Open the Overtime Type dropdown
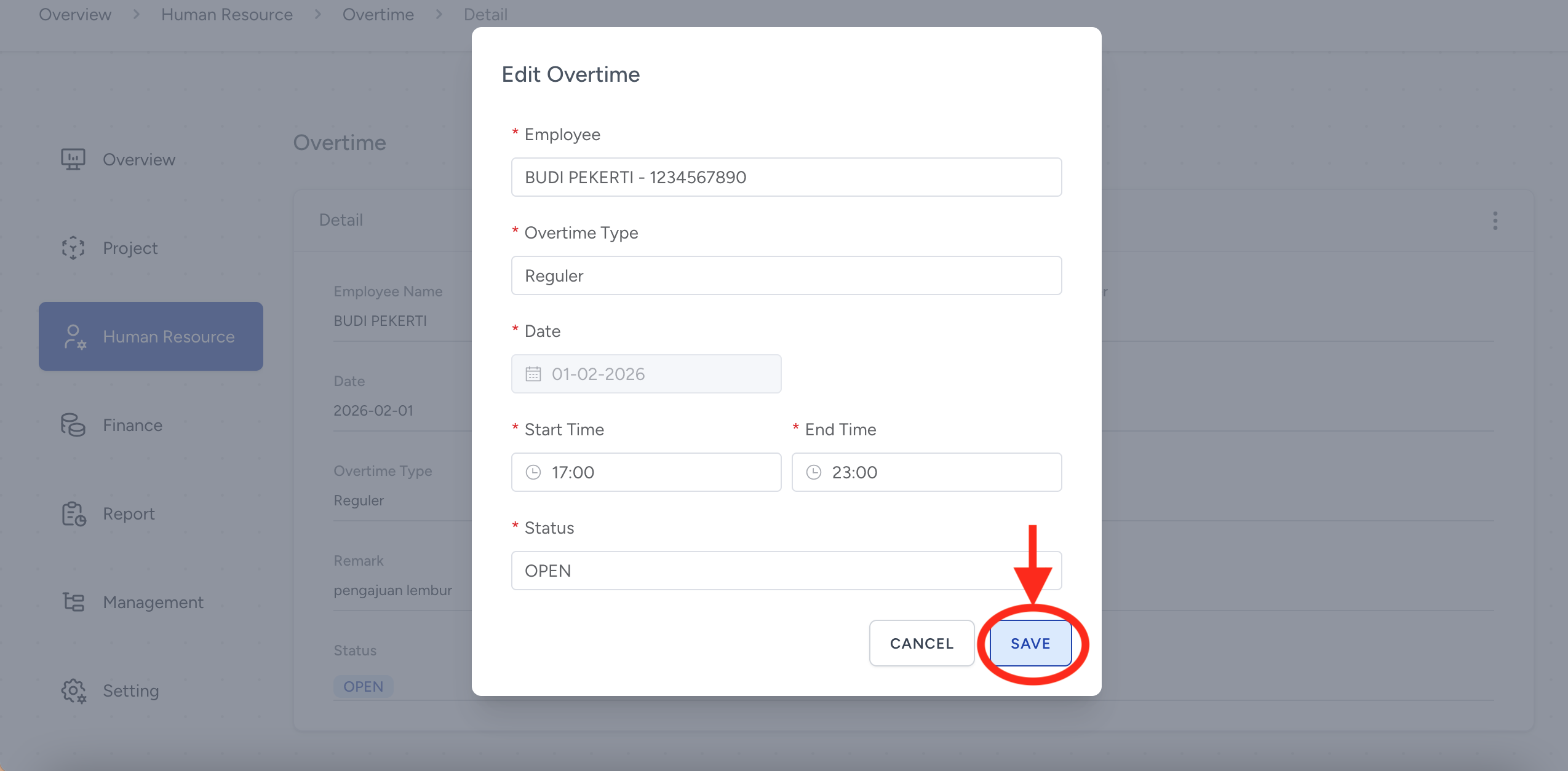 pyautogui.click(x=786, y=275)
